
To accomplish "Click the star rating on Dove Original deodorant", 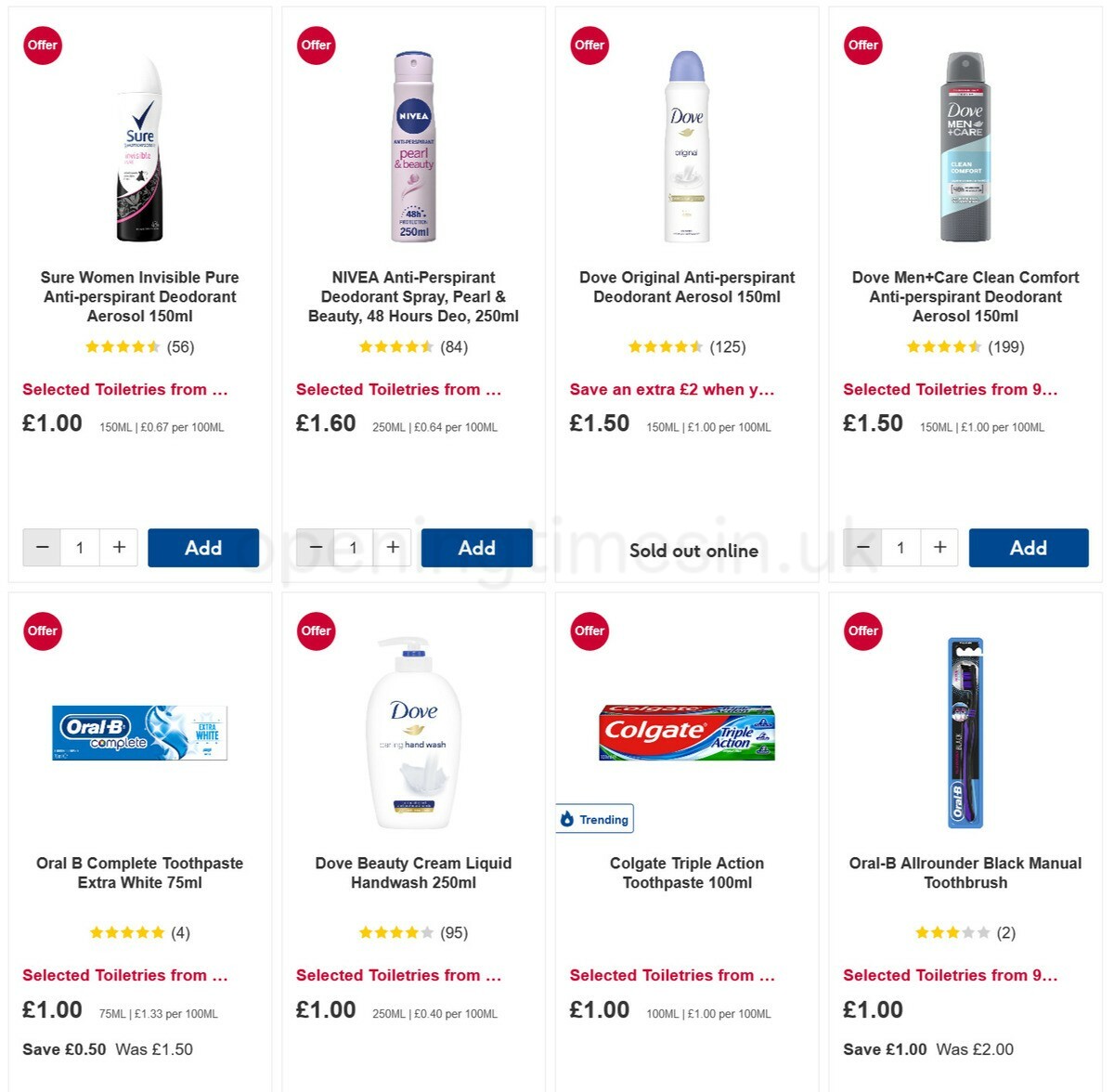I will coord(665,346).
